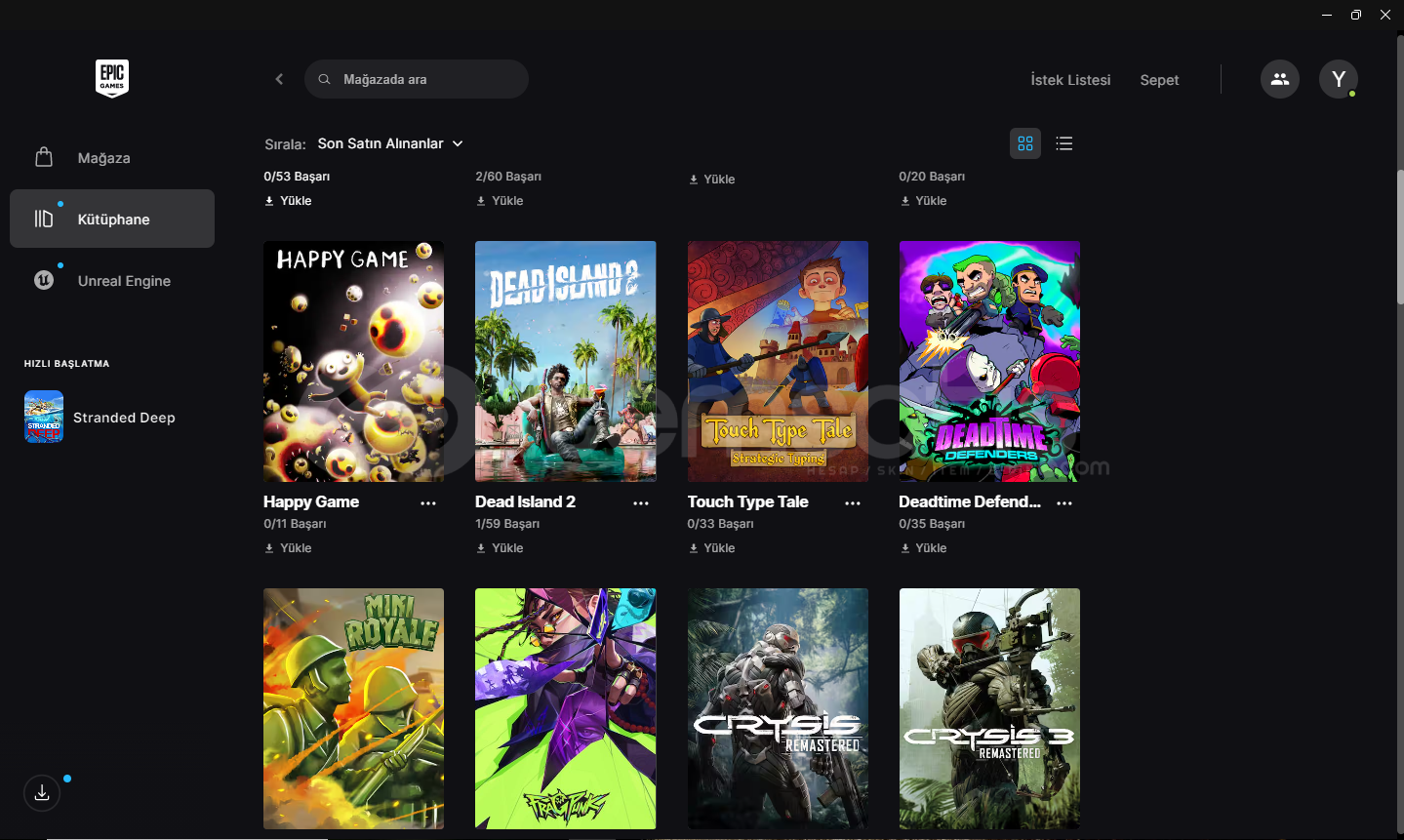Open the green Fragpunk cover art
This screenshot has height=840, width=1404.
click(x=566, y=708)
